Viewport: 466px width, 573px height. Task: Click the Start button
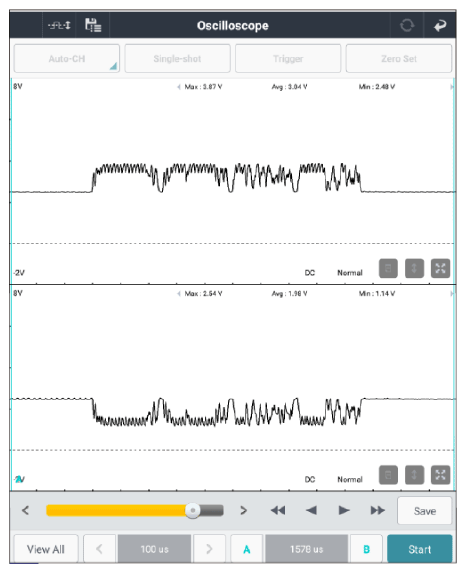click(x=420, y=549)
